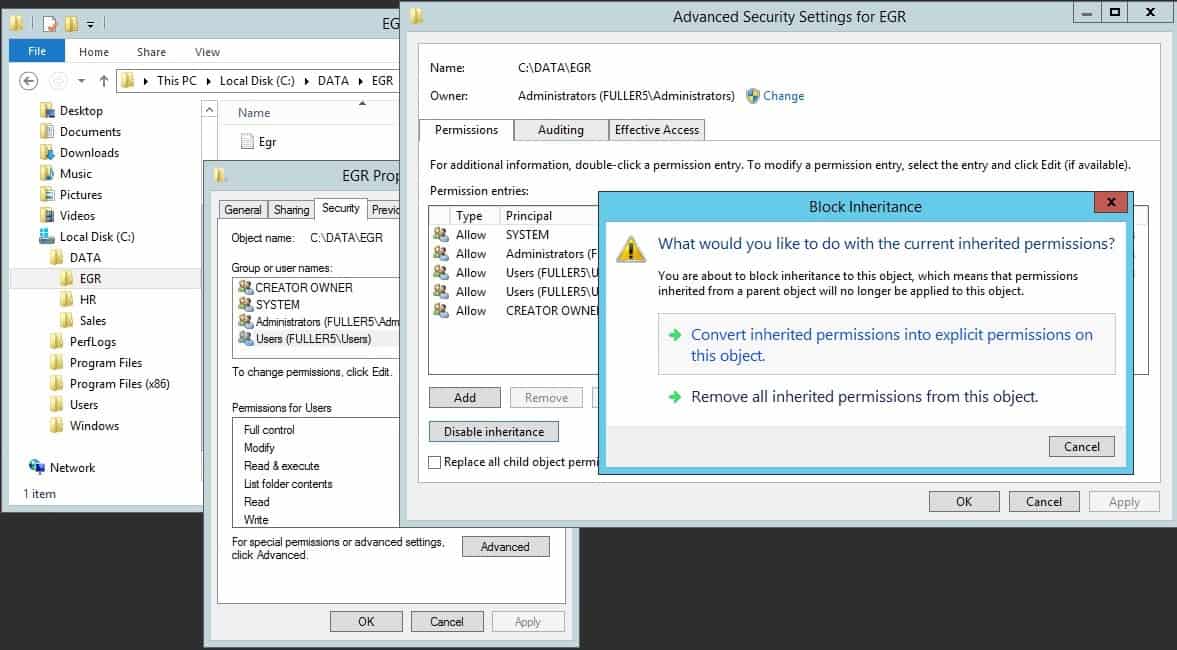Switch to General tab in EGR Properties
The width and height of the screenshot is (1177, 650).
[x=243, y=210]
